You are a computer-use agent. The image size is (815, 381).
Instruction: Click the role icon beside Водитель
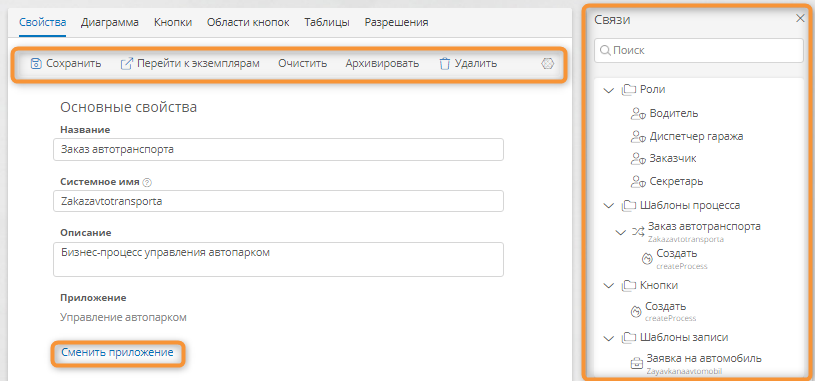click(638, 113)
